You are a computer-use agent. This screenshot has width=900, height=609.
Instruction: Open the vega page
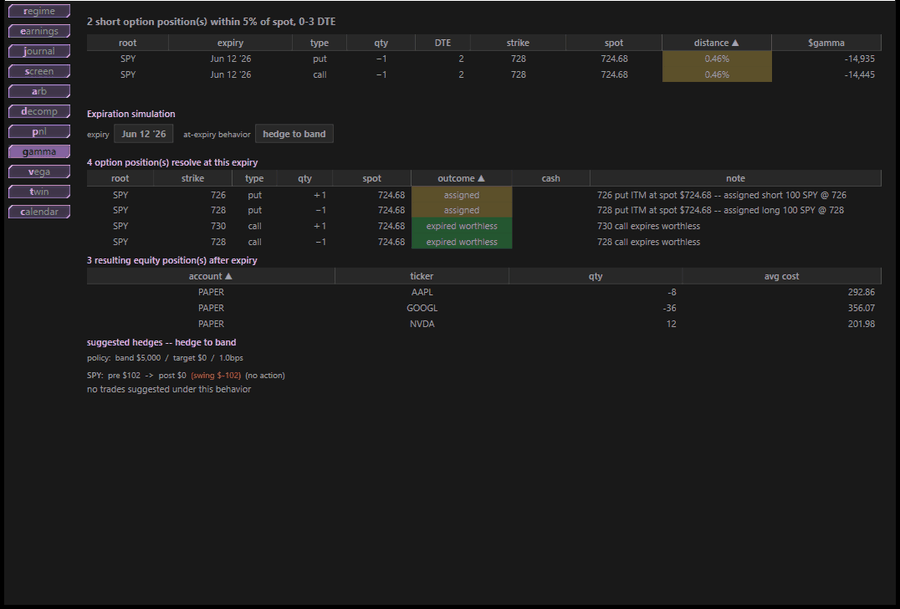(x=39, y=172)
